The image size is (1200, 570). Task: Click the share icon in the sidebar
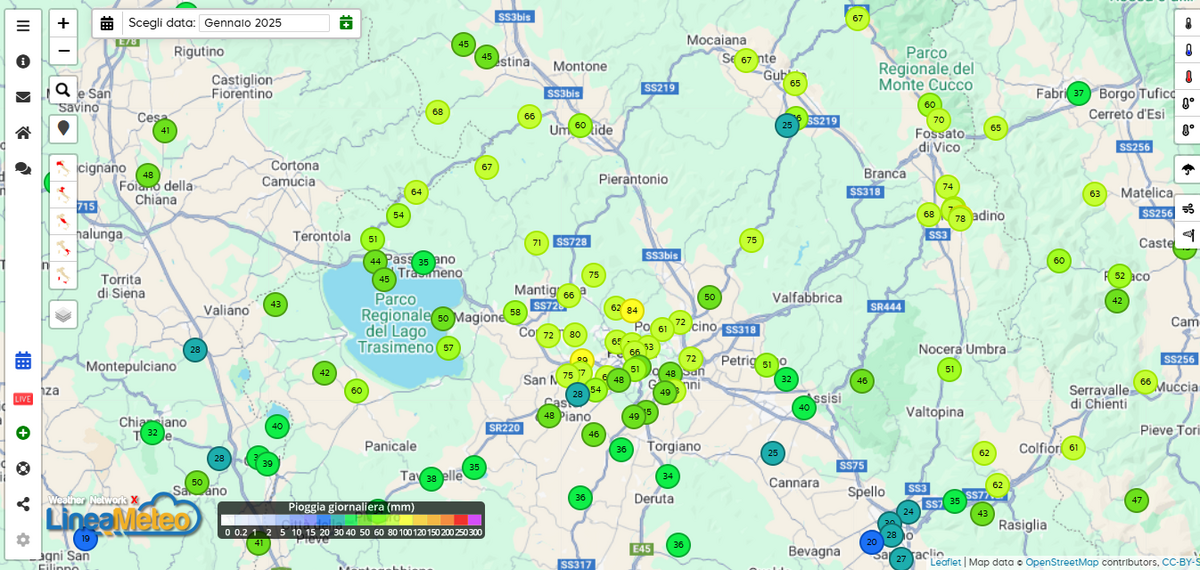pos(23,504)
